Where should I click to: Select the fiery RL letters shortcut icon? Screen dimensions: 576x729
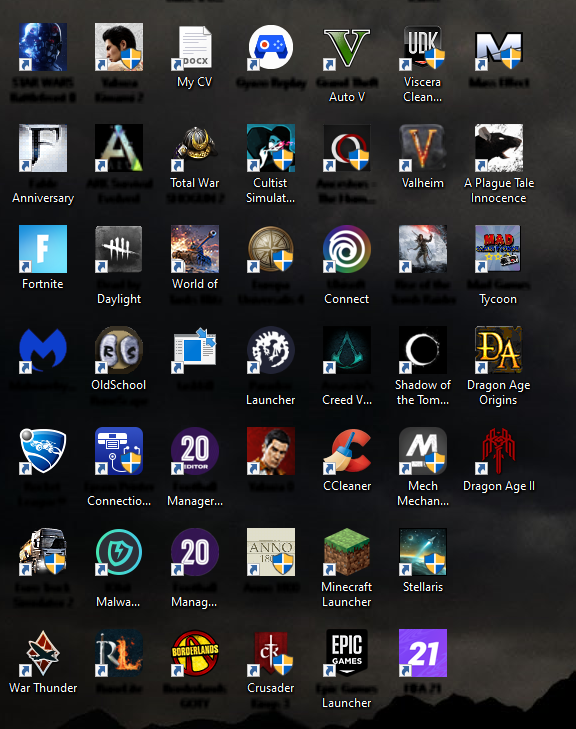click(119, 653)
